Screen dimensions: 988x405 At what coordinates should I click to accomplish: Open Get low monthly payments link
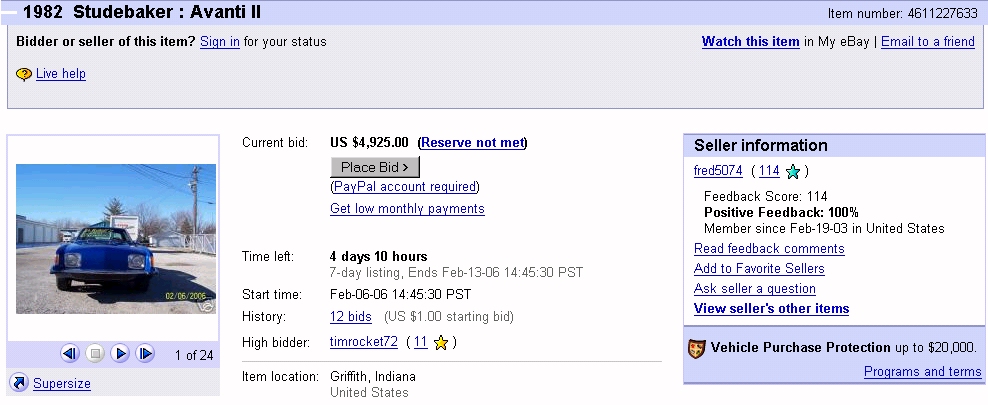(x=407, y=209)
